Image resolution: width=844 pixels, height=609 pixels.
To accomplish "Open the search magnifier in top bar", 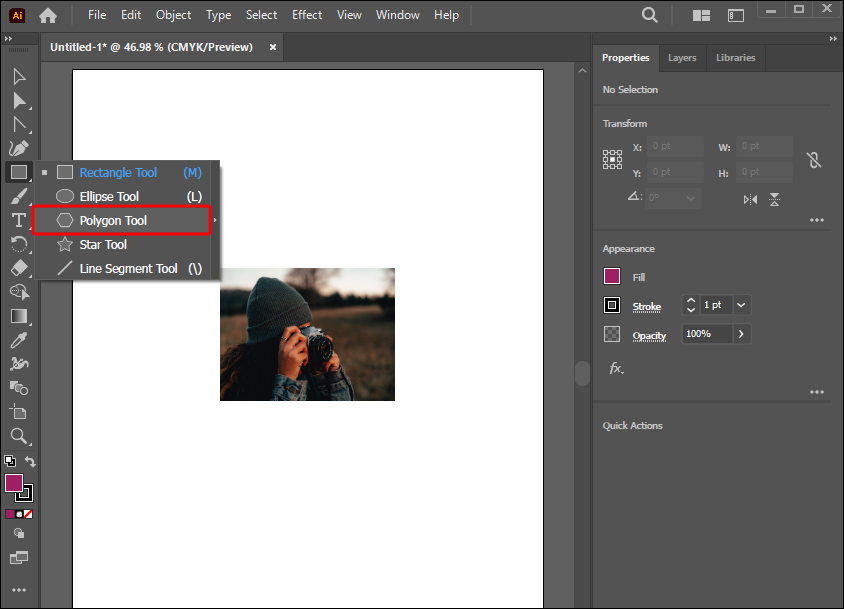I will pyautogui.click(x=650, y=15).
